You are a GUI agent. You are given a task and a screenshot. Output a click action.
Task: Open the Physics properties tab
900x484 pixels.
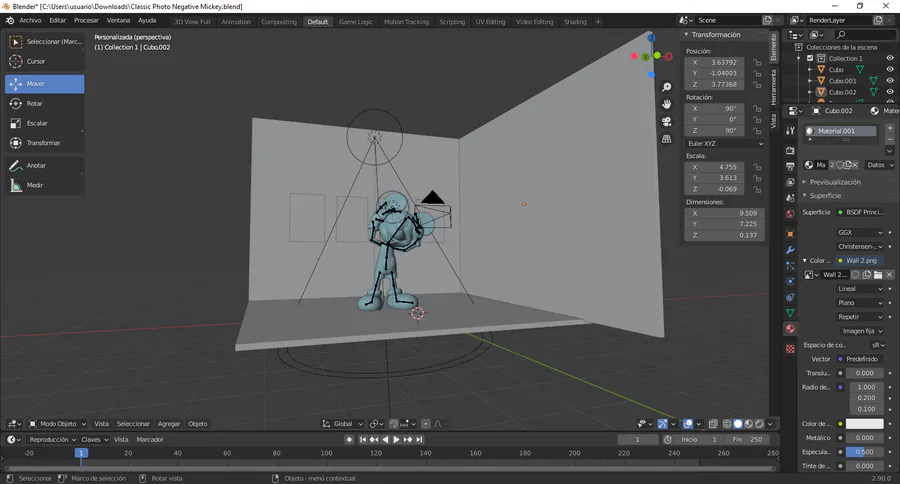click(790, 281)
